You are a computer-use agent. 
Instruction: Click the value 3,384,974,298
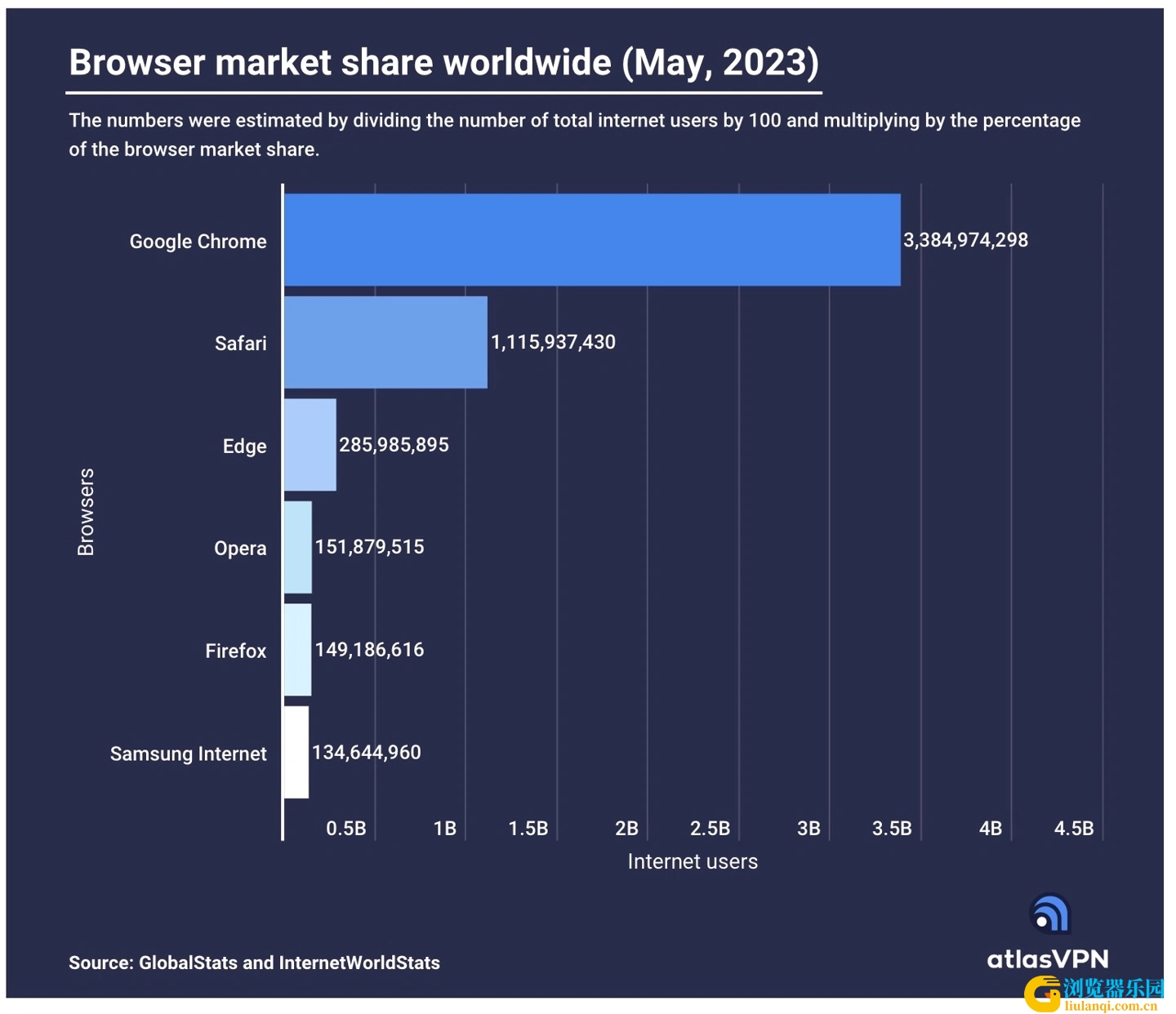coord(965,240)
